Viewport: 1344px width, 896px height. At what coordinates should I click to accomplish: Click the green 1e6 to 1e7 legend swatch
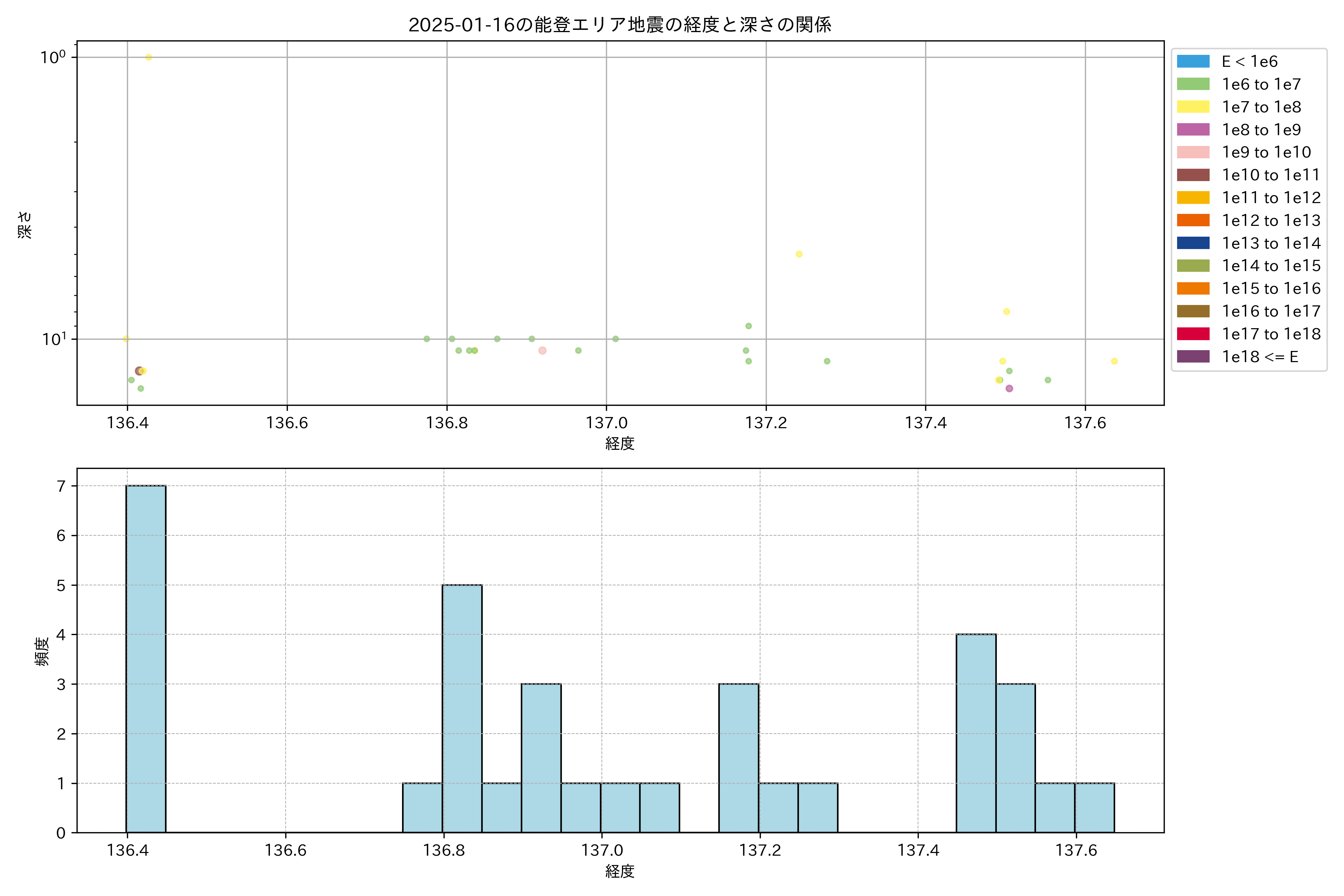[x=1193, y=84]
